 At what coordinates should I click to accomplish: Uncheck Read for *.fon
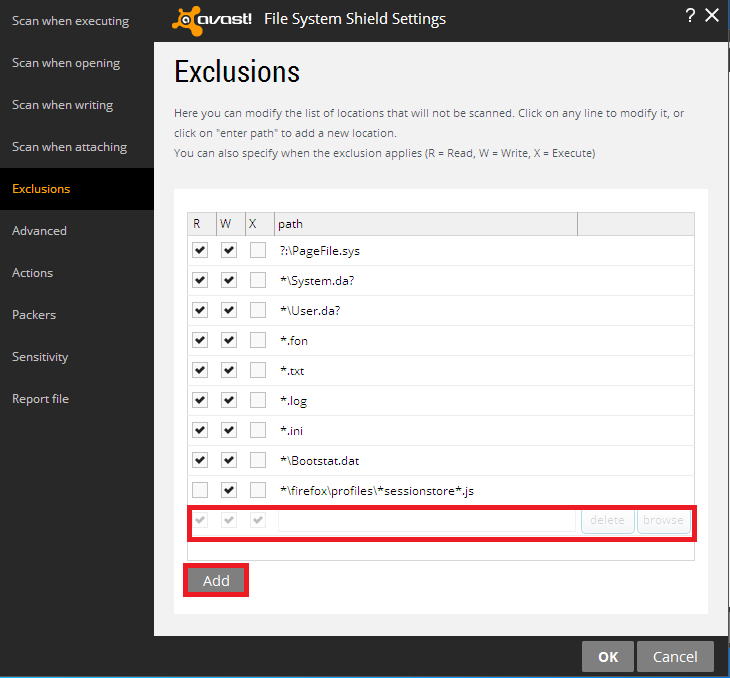(200, 340)
